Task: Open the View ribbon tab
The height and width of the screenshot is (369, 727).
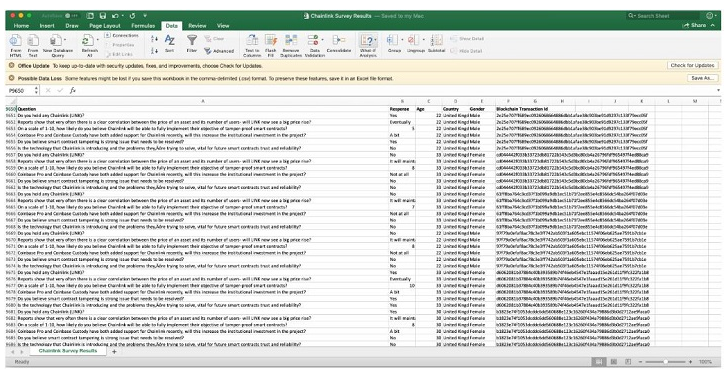Action: click(x=223, y=26)
